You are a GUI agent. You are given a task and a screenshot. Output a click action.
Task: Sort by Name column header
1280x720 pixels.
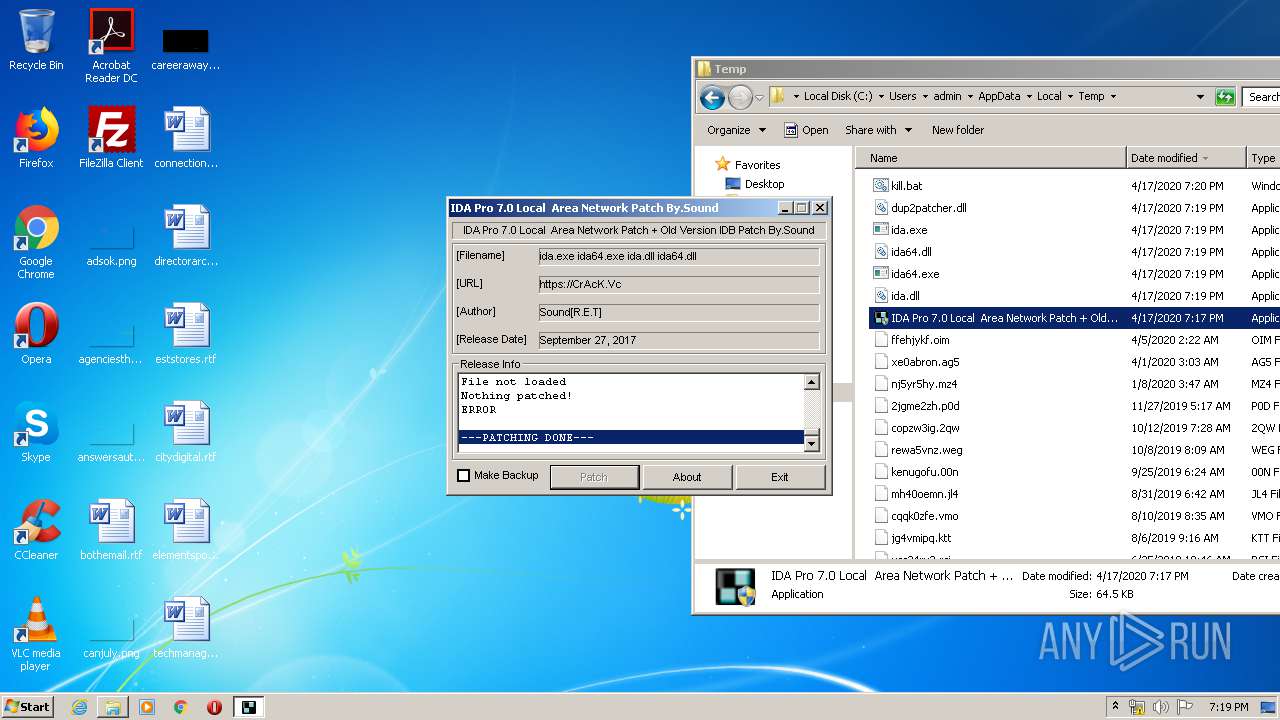[x=991, y=158]
